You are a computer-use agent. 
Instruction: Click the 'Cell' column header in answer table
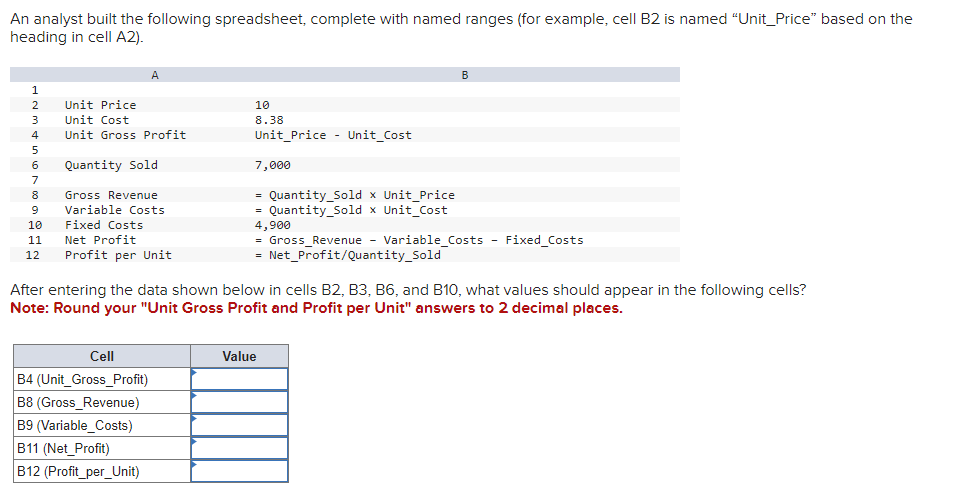tap(102, 356)
